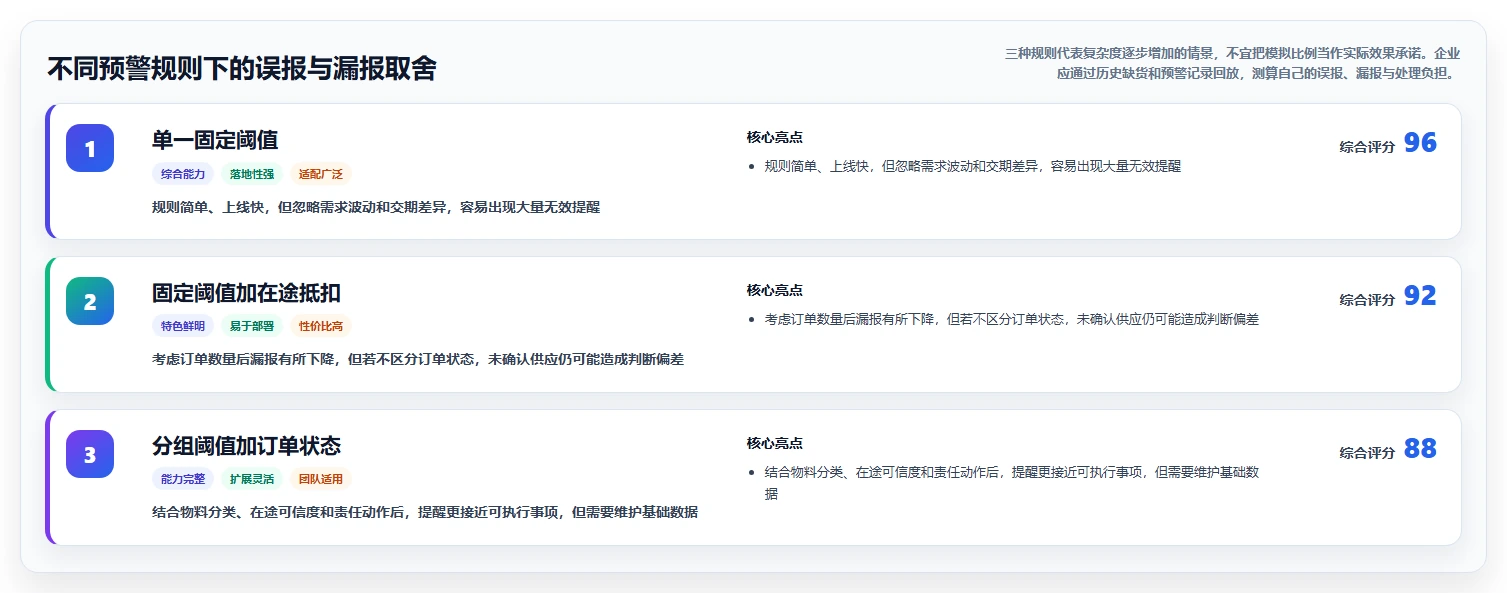Viewport: 1507px width, 593px height.
Task: Click the page title 不同预警规则下的误报与漏报取舍
Action: [x=242, y=68]
